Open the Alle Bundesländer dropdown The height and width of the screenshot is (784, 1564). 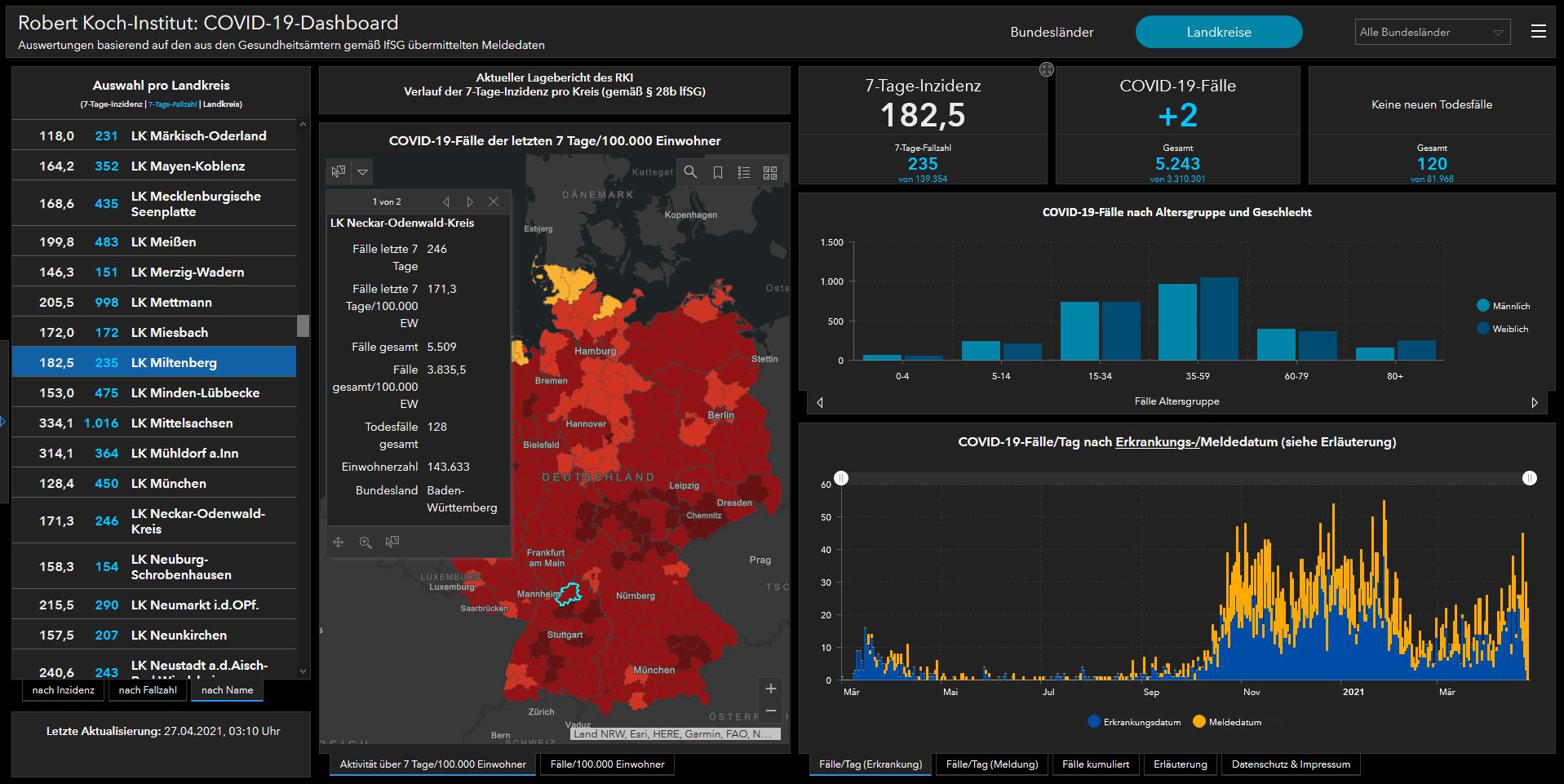1432,33
